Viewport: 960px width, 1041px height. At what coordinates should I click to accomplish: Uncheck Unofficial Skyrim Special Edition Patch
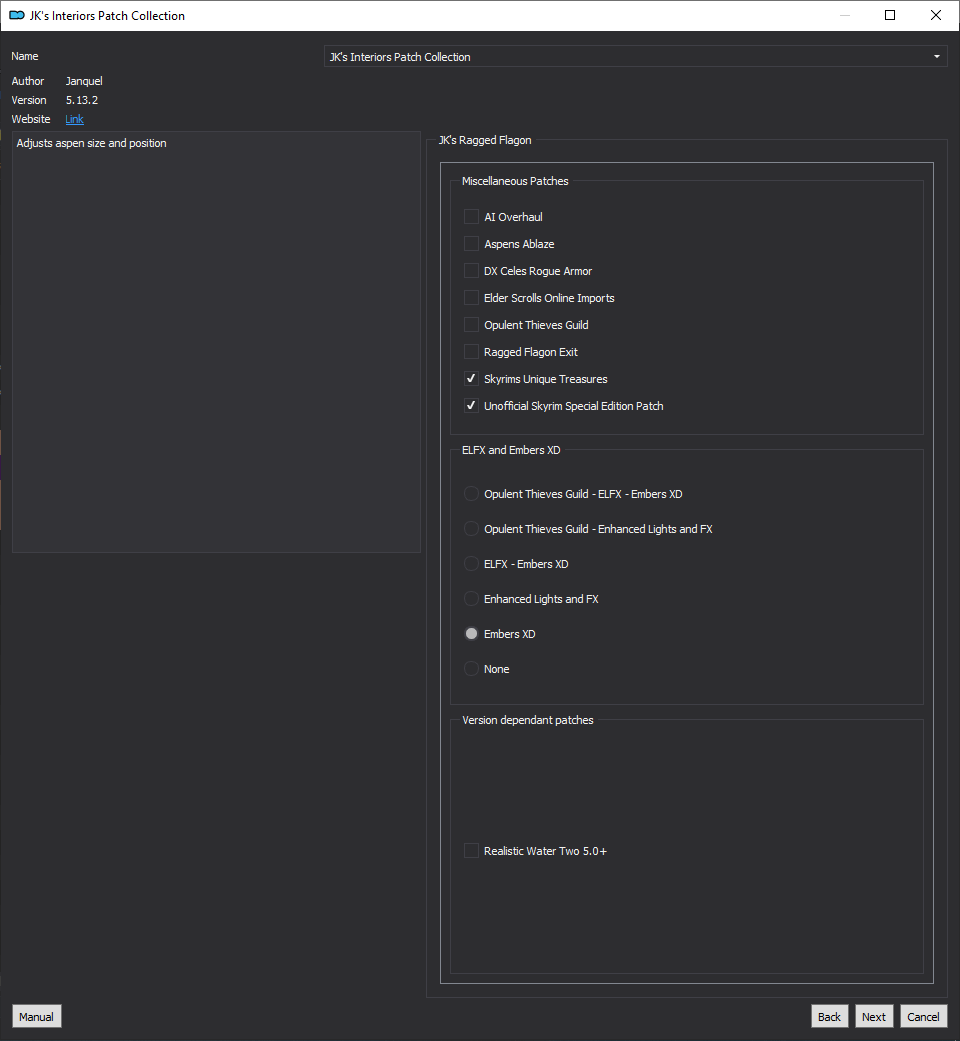471,406
